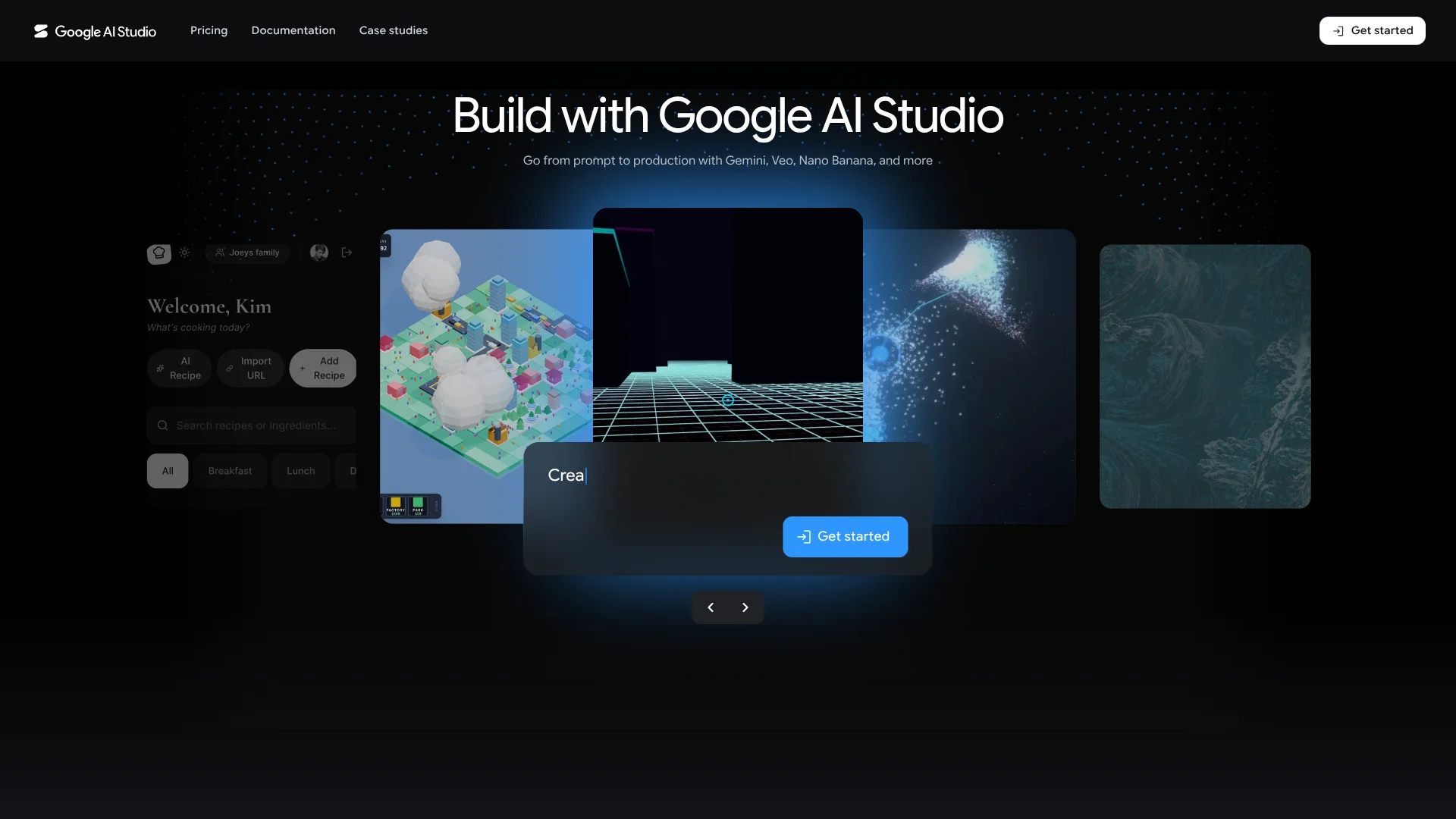Click the Search recipes or ingredients field
This screenshot has height=819, width=1456.
click(x=251, y=425)
